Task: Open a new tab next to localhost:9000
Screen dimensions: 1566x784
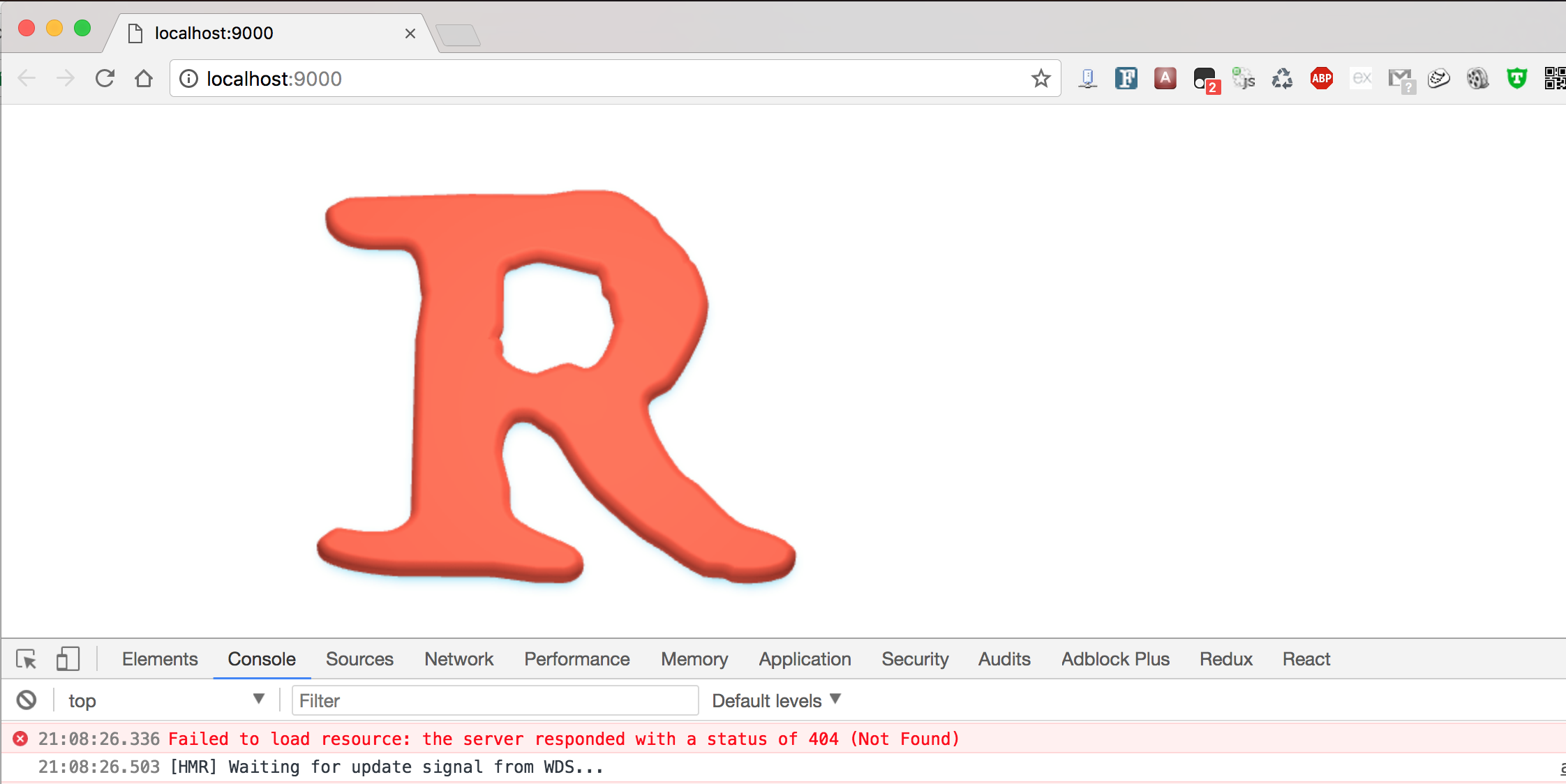Action: pos(458,35)
